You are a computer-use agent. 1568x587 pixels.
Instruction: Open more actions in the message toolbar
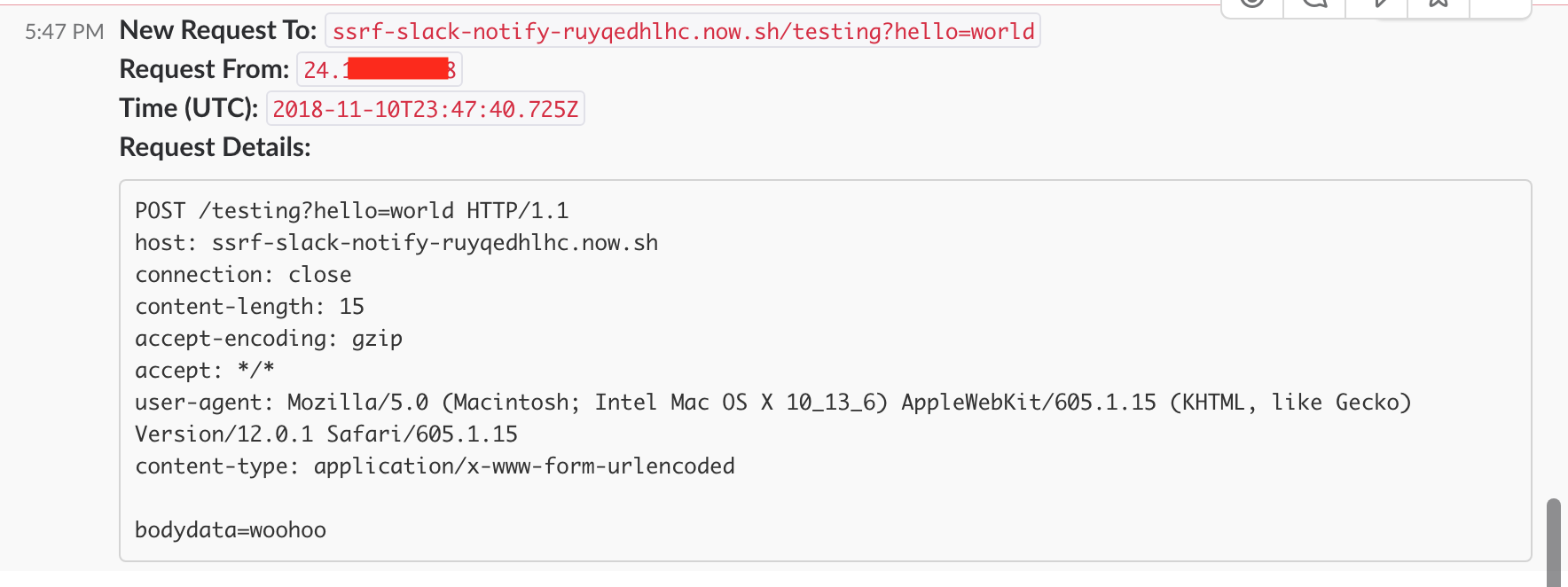coord(1501,4)
